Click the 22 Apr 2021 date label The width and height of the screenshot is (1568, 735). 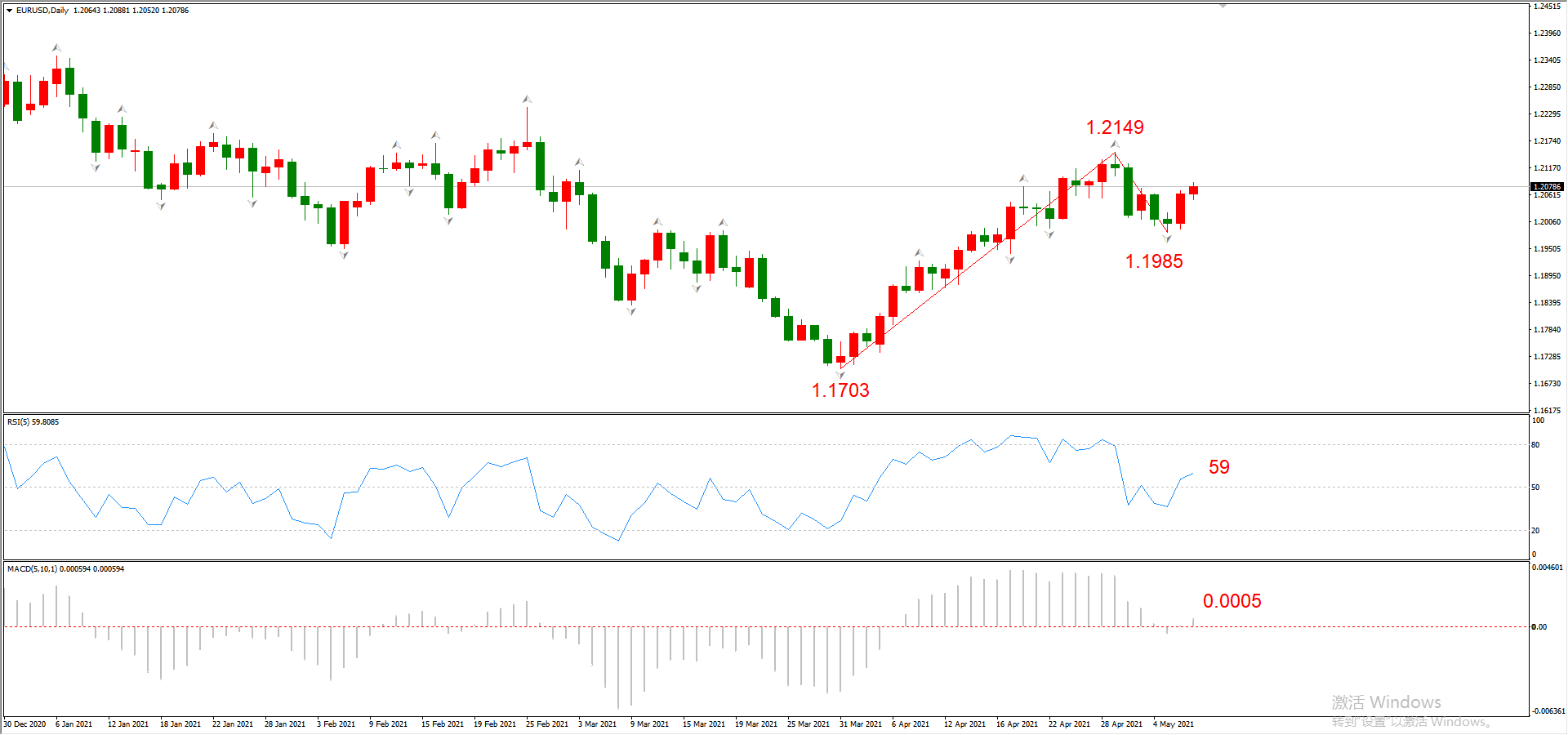click(1069, 724)
